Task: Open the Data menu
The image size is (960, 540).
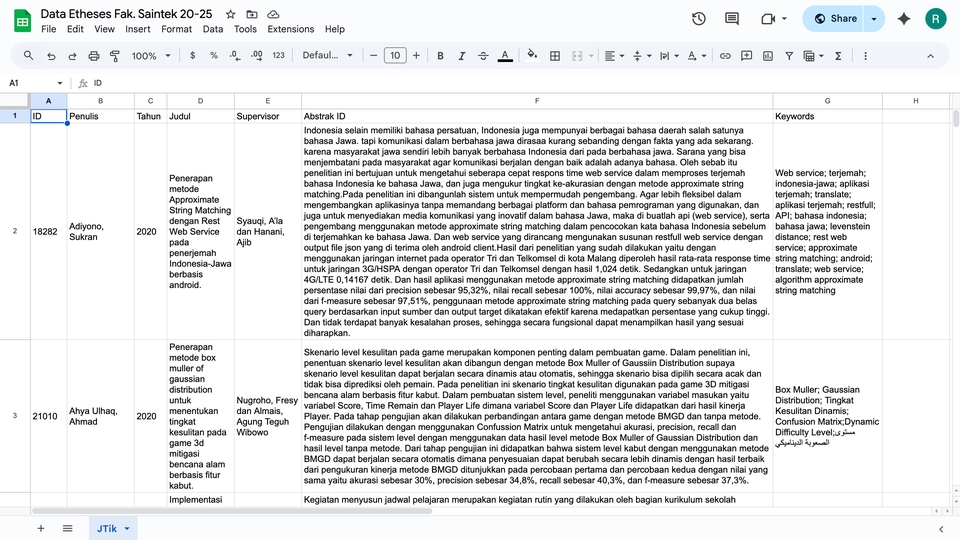Action: pyautogui.click(x=212, y=29)
